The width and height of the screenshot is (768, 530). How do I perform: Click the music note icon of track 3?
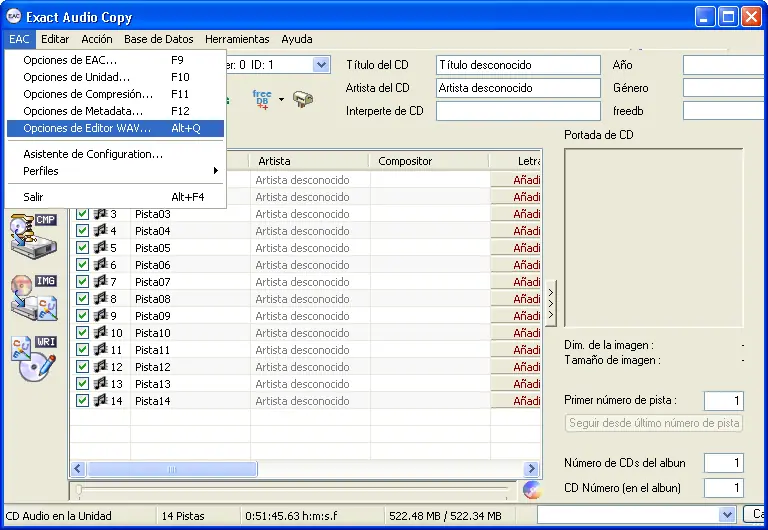tap(100, 214)
